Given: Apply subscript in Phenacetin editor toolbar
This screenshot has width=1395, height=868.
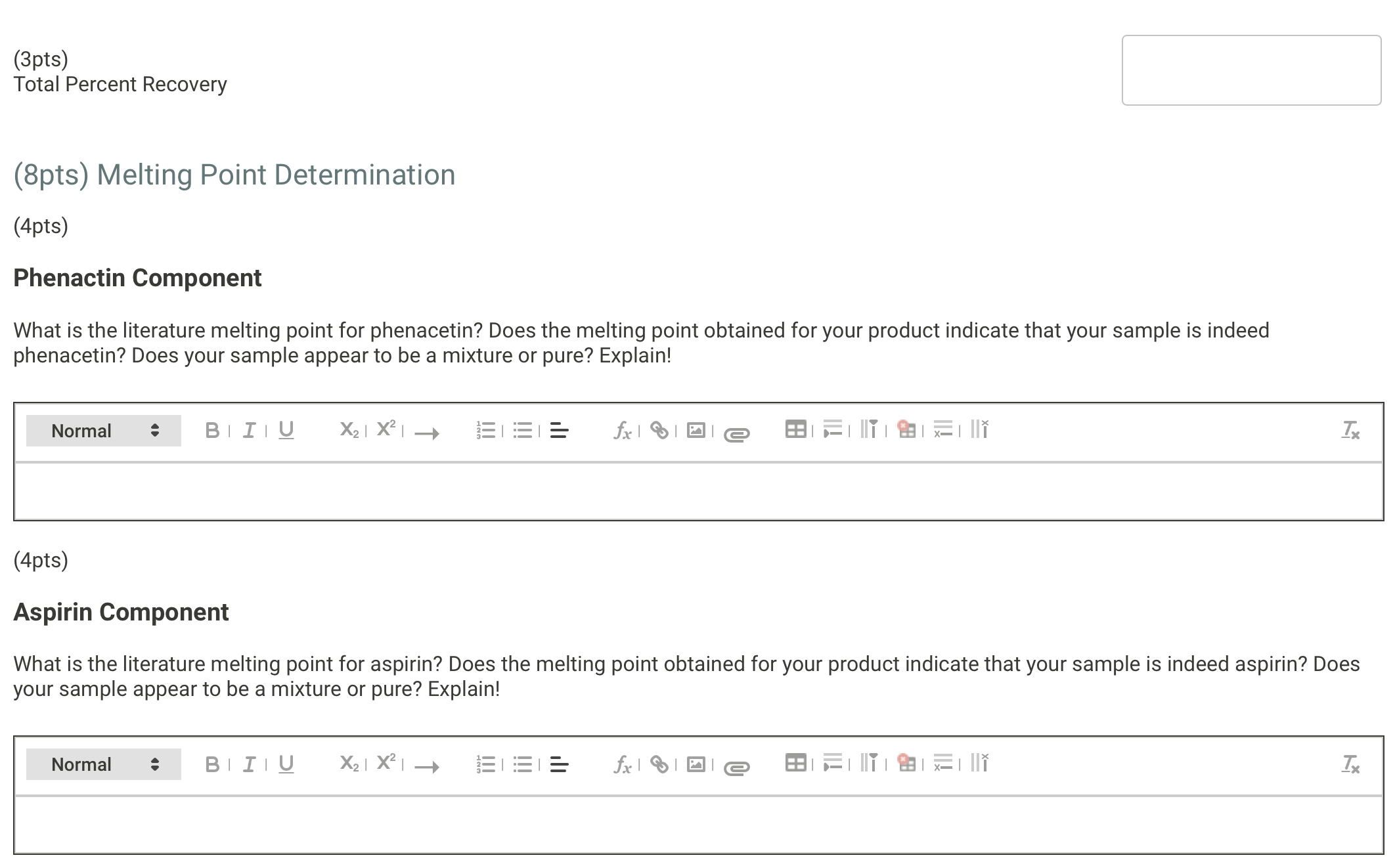Looking at the screenshot, I should point(349,431).
